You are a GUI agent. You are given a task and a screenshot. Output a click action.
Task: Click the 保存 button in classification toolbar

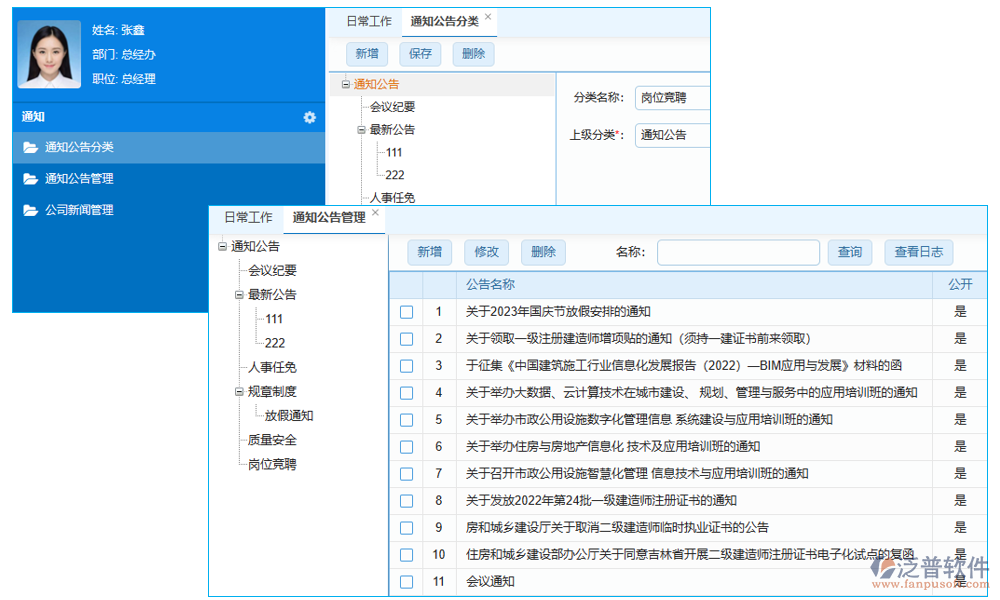click(419, 54)
